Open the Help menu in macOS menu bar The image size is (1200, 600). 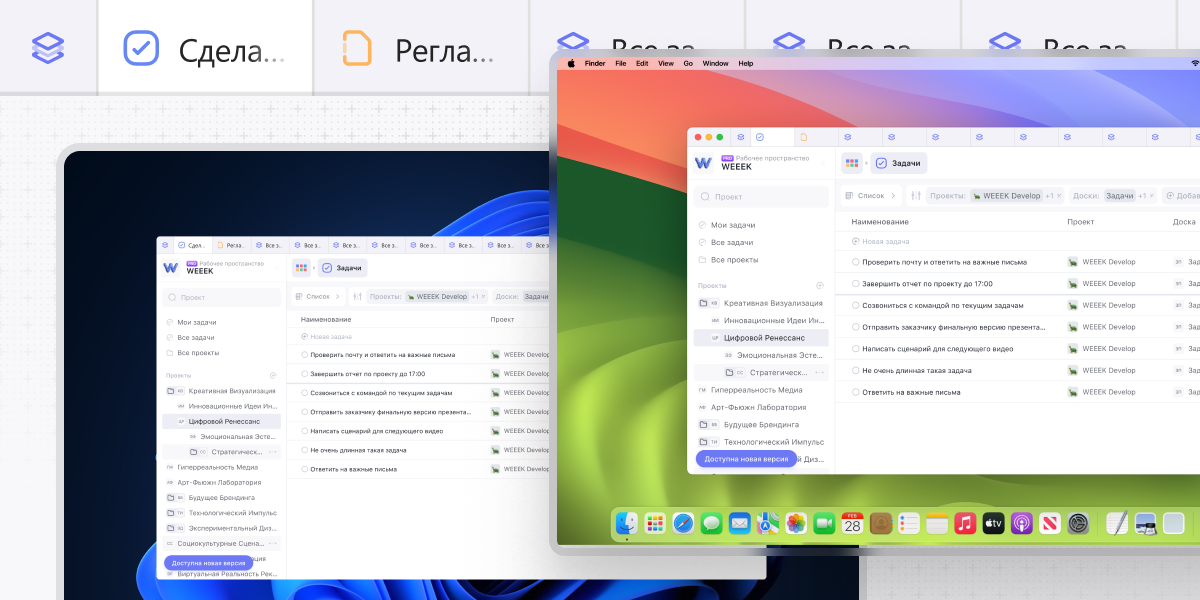pos(746,63)
